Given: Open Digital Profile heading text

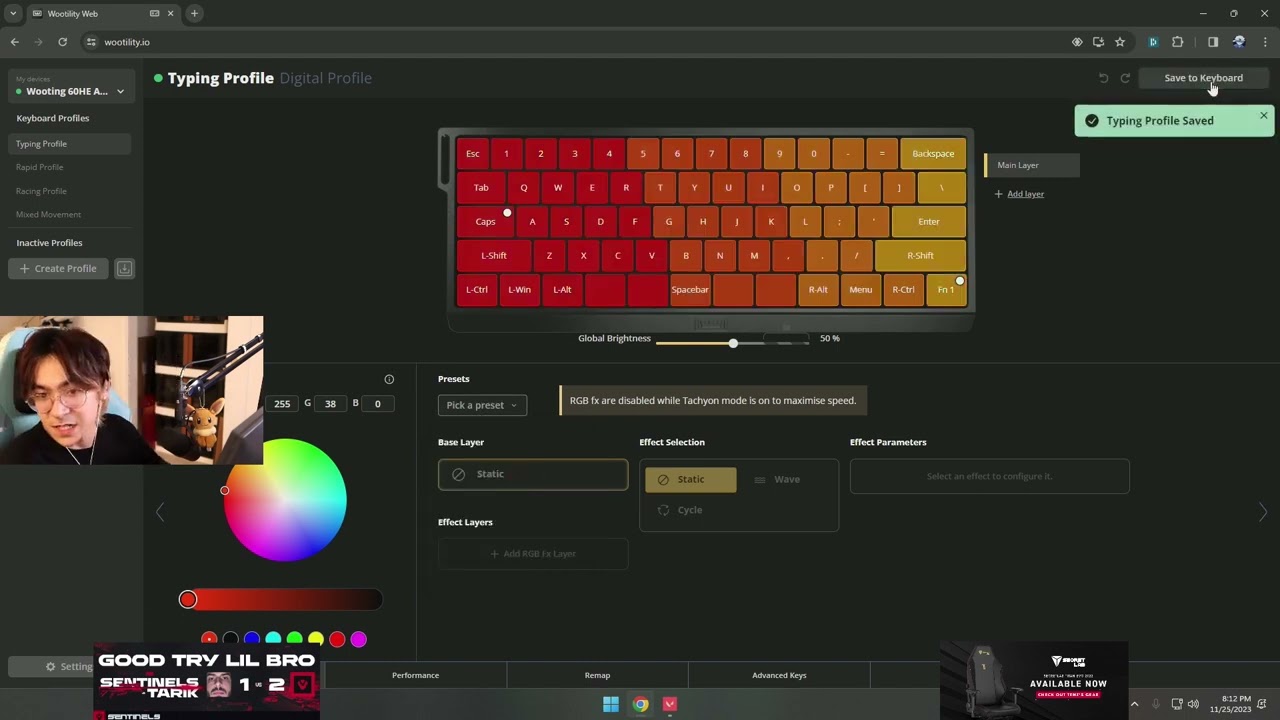Looking at the screenshot, I should 325,78.
